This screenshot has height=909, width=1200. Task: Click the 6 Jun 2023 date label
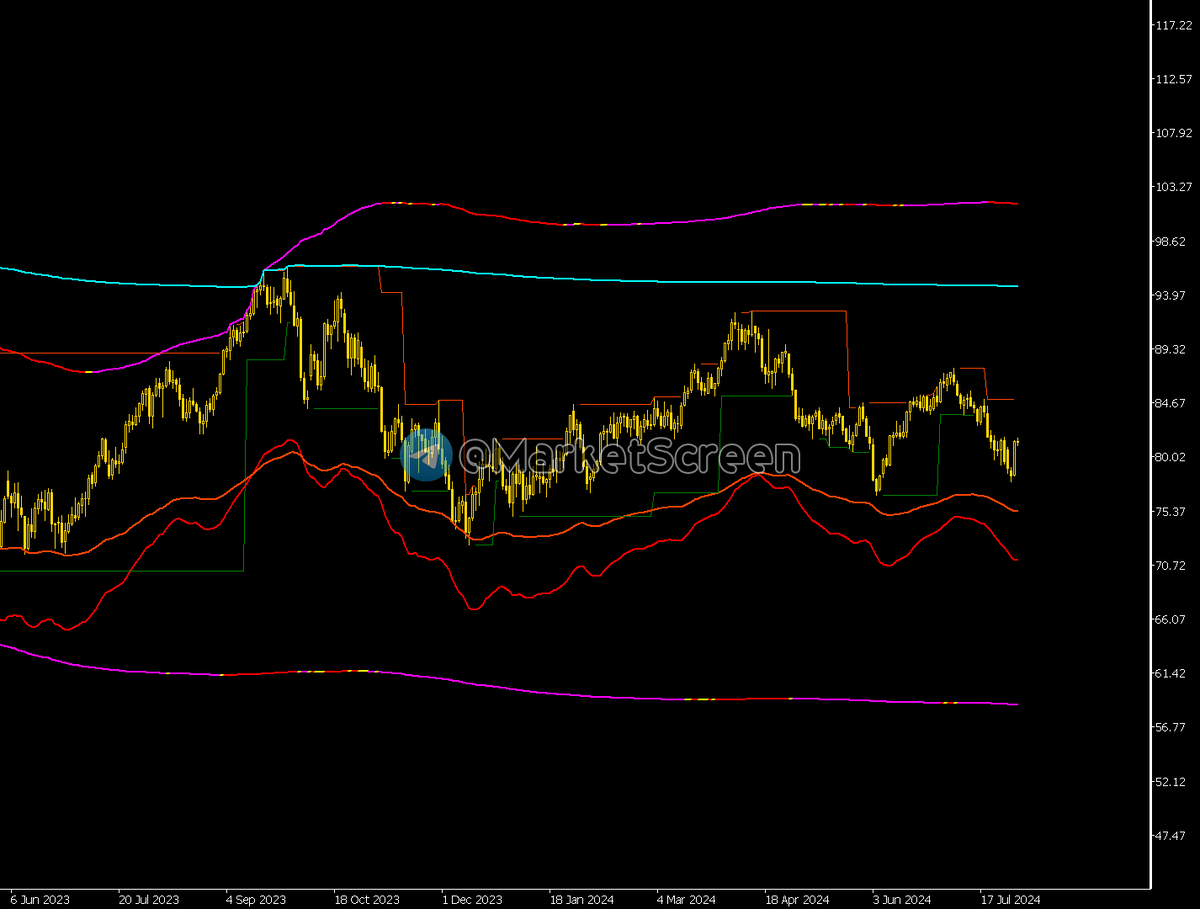39,899
